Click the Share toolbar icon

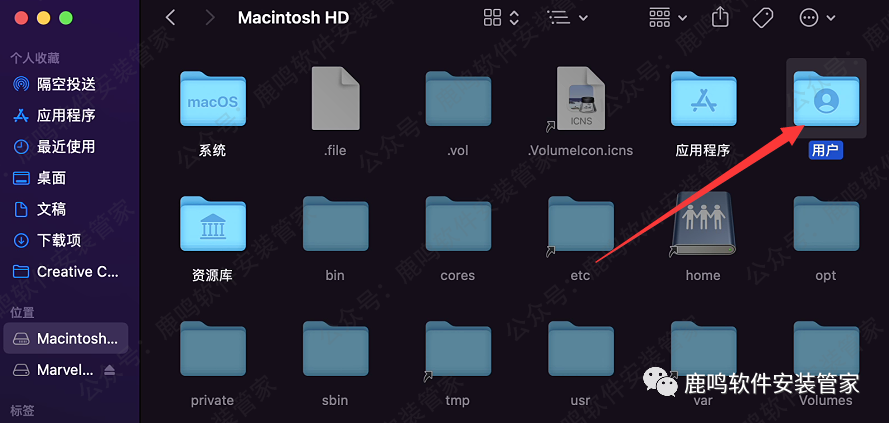(x=720, y=18)
